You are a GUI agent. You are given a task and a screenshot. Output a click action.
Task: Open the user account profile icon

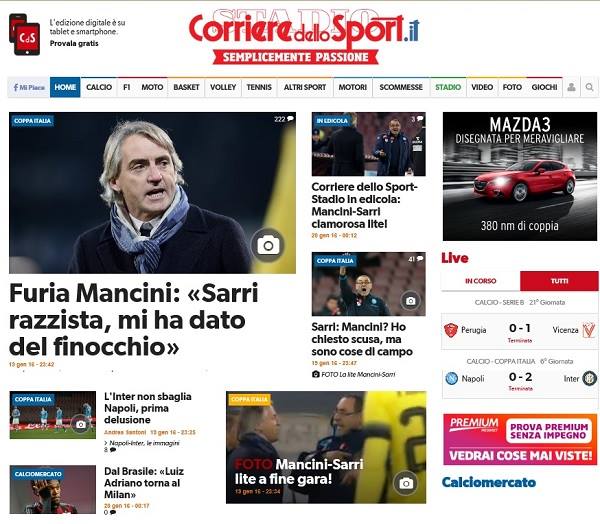click(x=571, y=87)
